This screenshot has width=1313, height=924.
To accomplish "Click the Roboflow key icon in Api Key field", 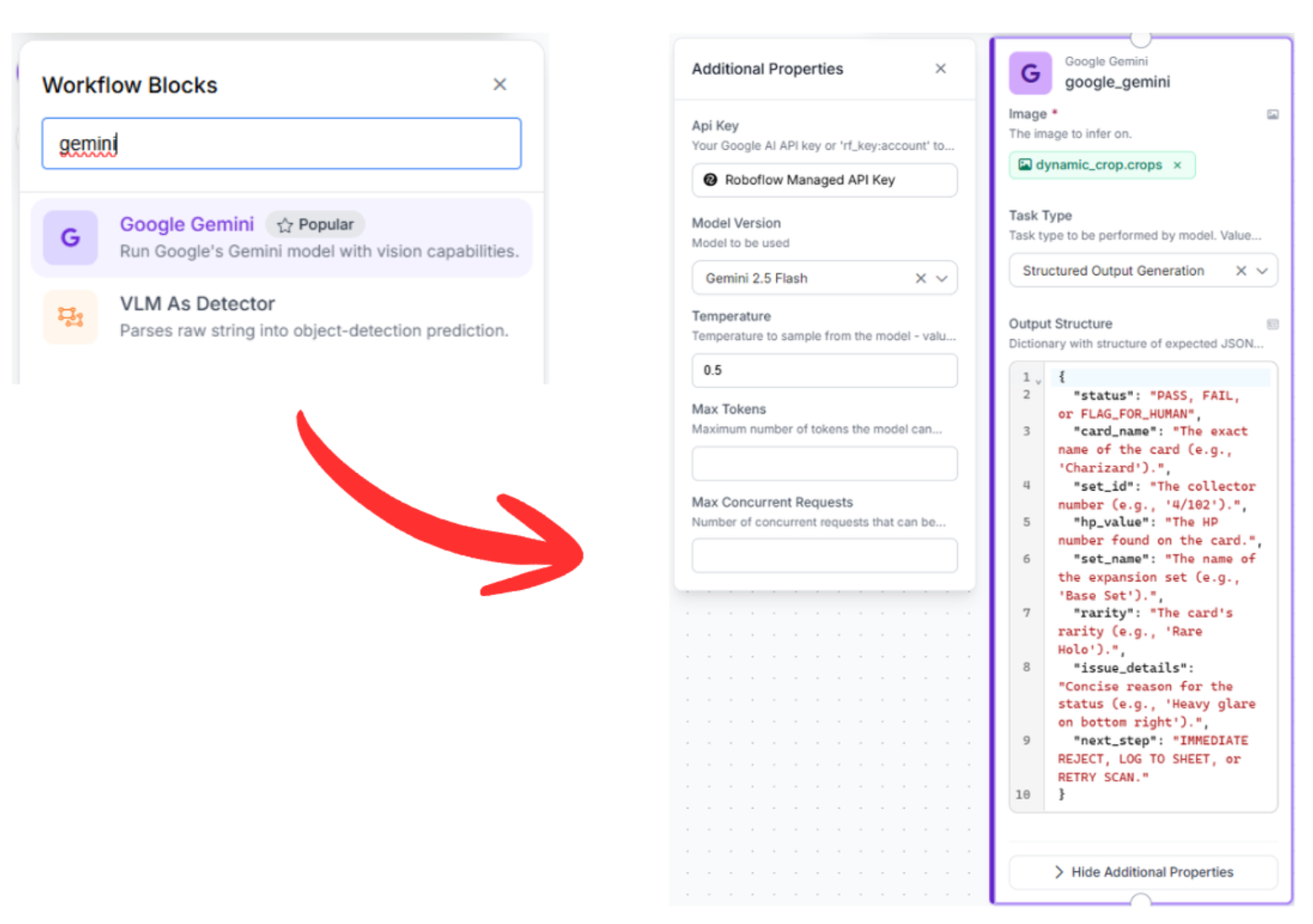I will (710, 180).
